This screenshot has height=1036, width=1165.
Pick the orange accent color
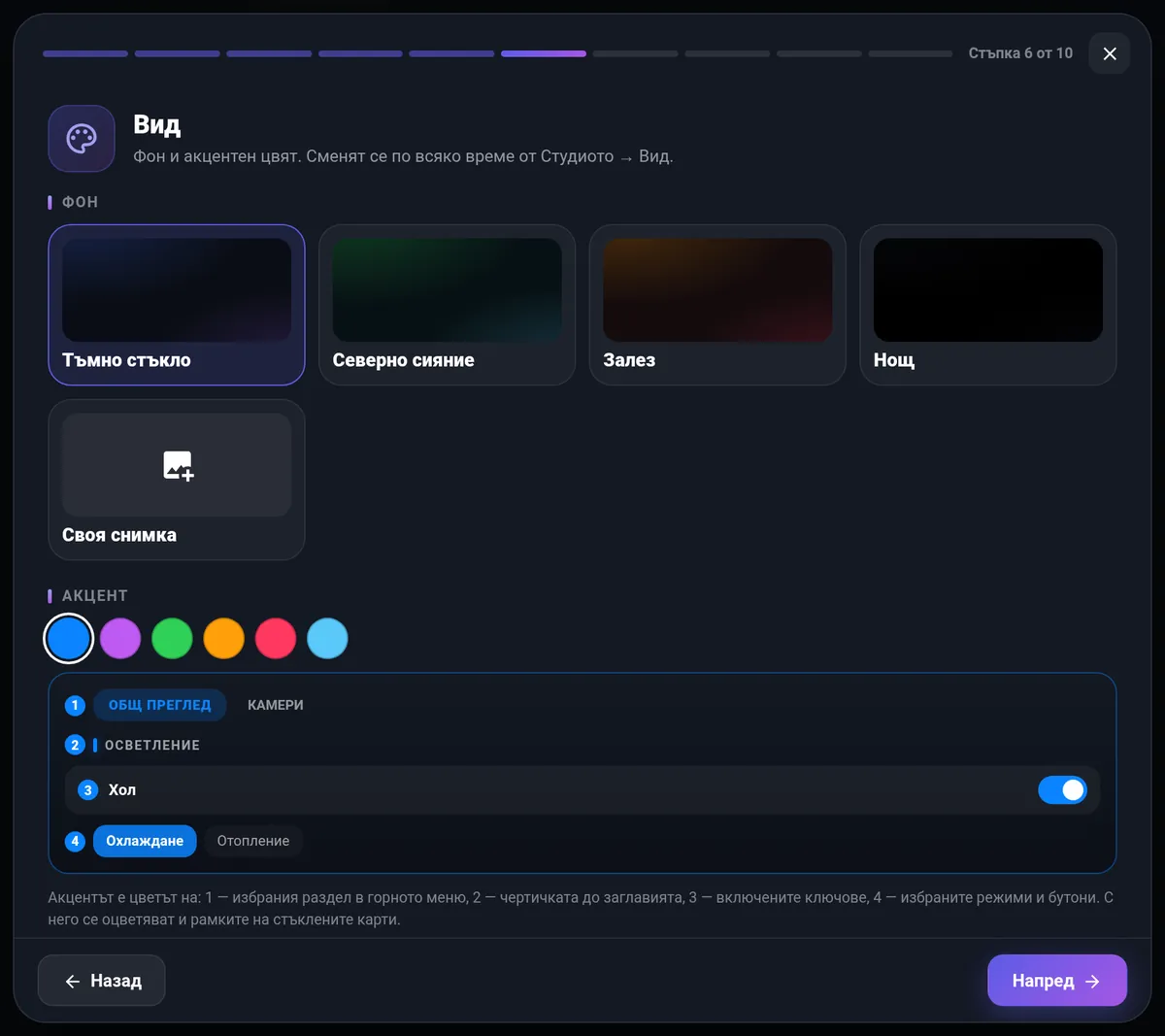tap(224, 639)
